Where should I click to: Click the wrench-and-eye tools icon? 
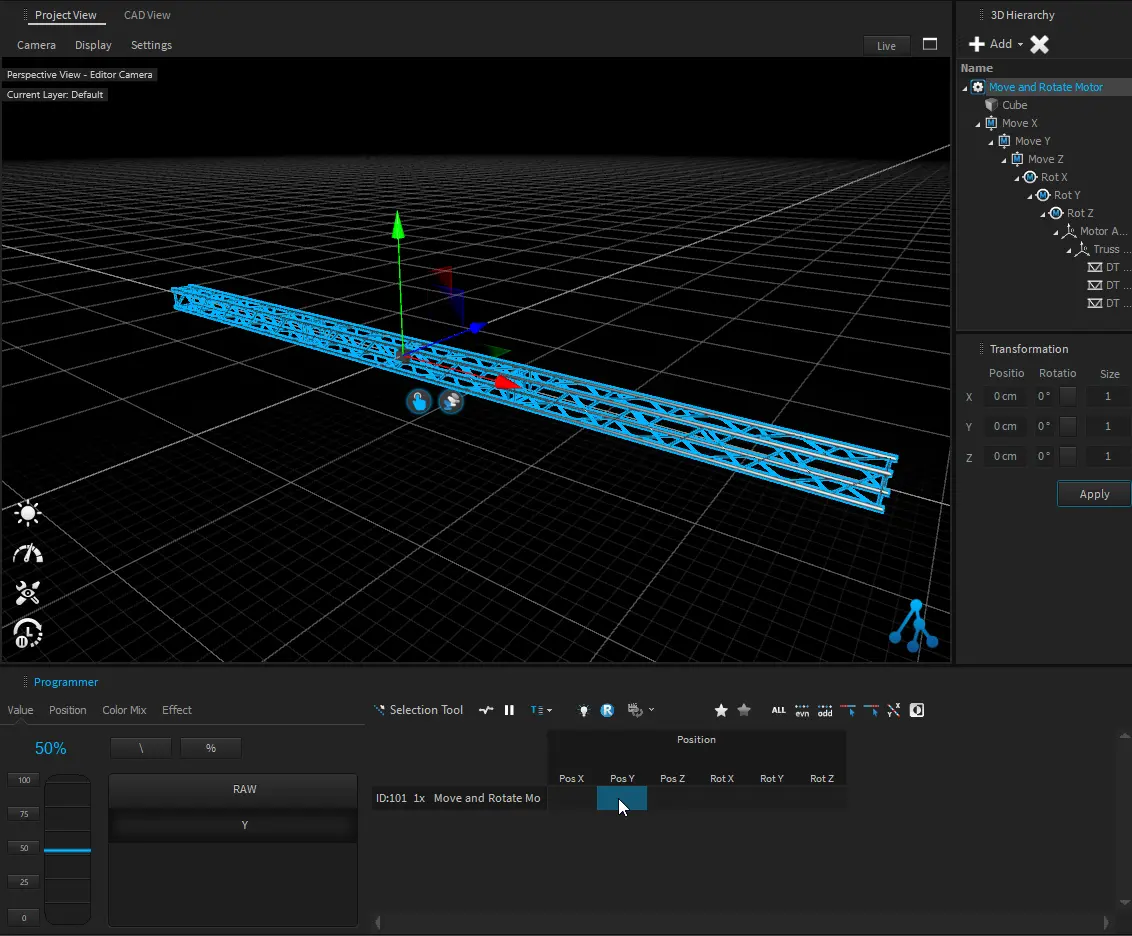(x=28, y=593)
